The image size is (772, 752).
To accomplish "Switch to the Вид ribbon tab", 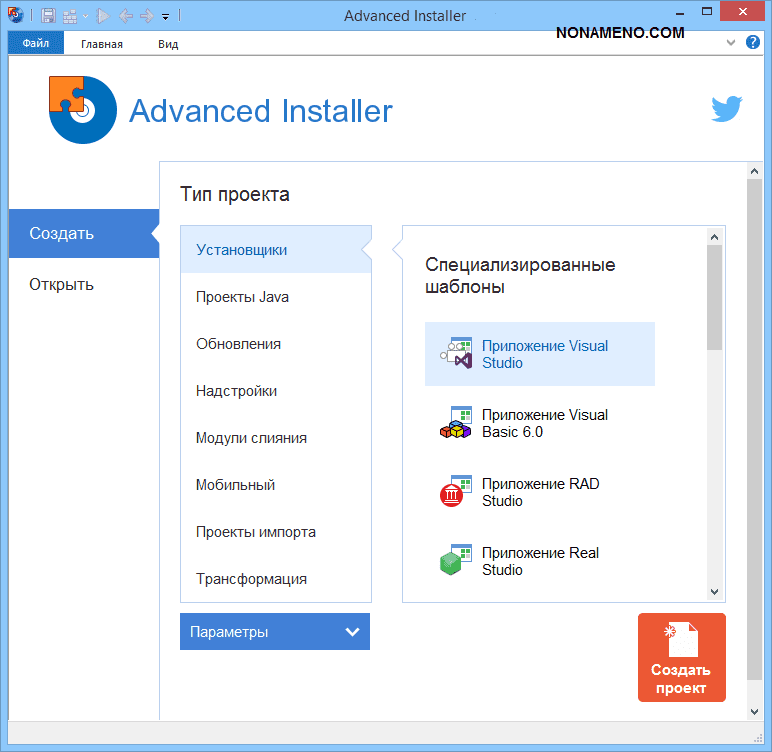I will click(168, 44).
